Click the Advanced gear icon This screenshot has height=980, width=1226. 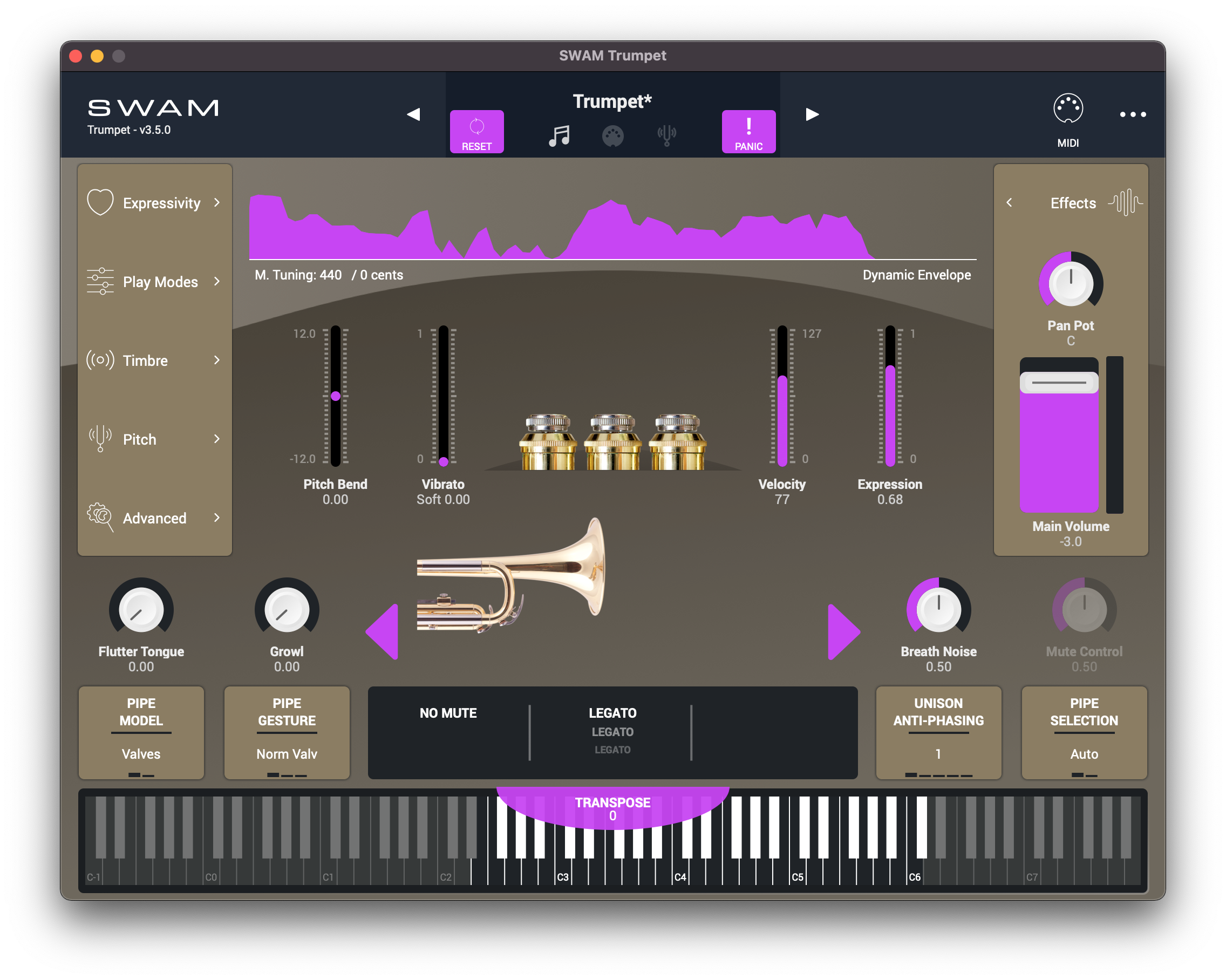coord(100,517)
